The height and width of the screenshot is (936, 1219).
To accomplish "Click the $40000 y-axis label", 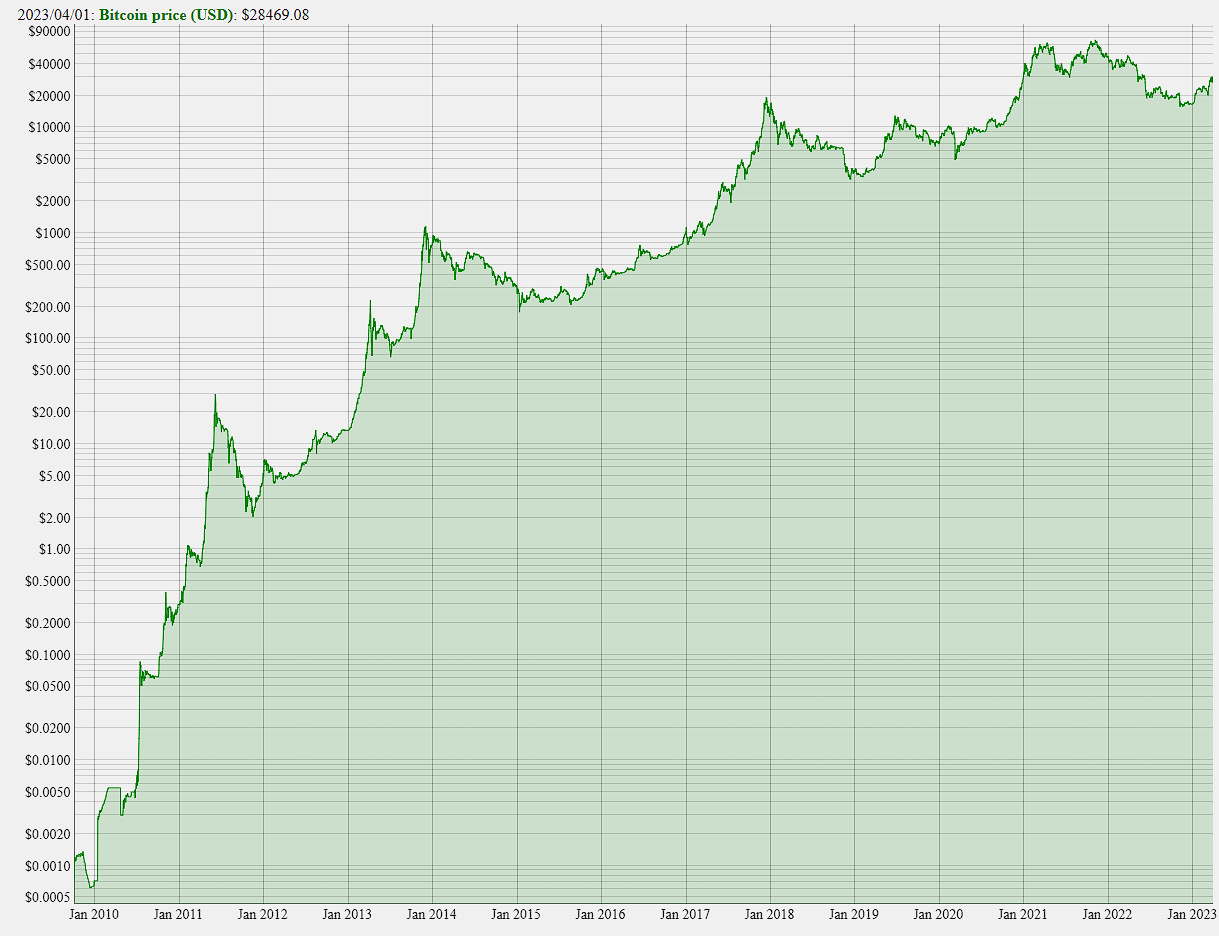I will pos(48,64).
